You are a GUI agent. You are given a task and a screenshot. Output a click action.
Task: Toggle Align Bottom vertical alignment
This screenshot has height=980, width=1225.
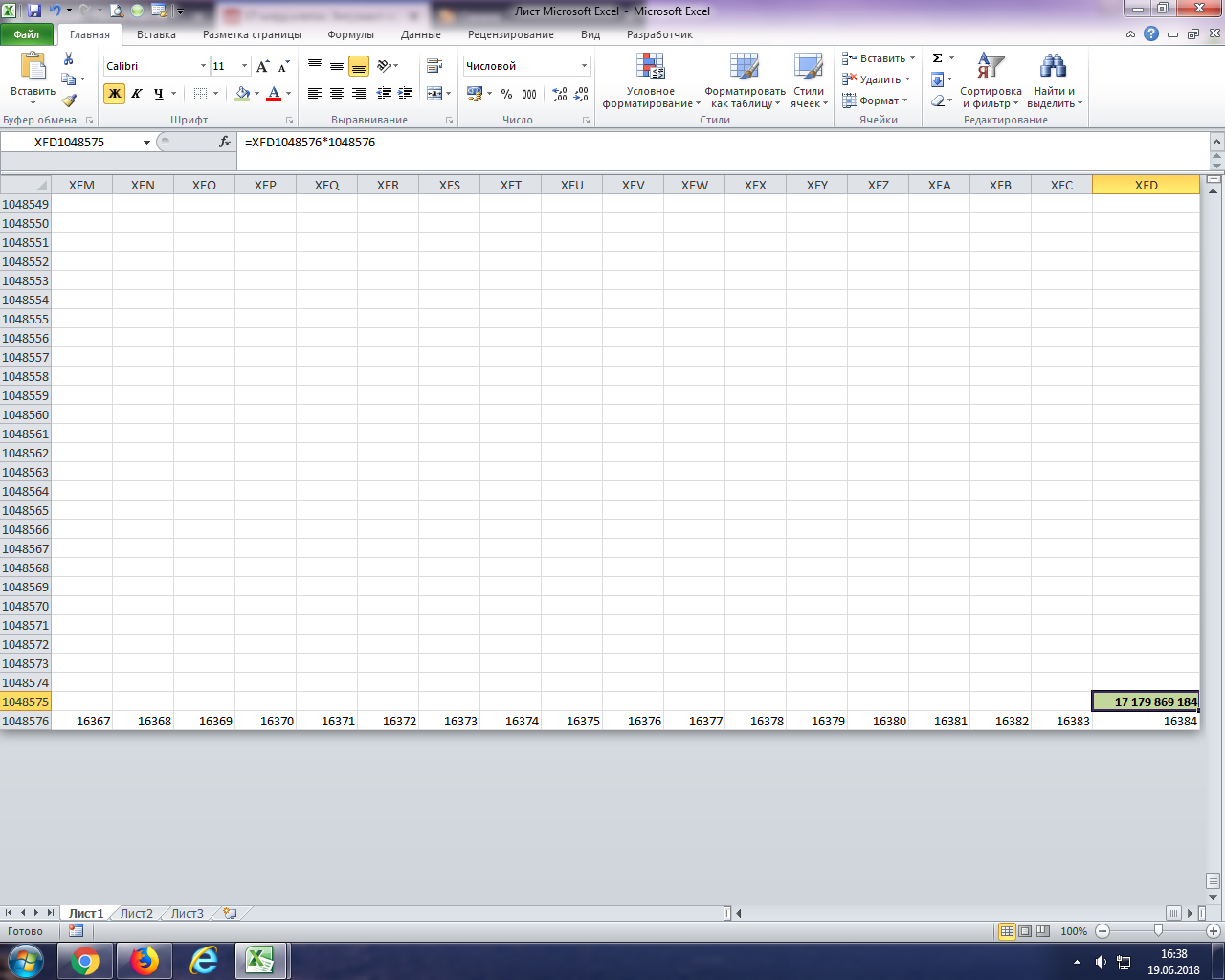point(359,66)
